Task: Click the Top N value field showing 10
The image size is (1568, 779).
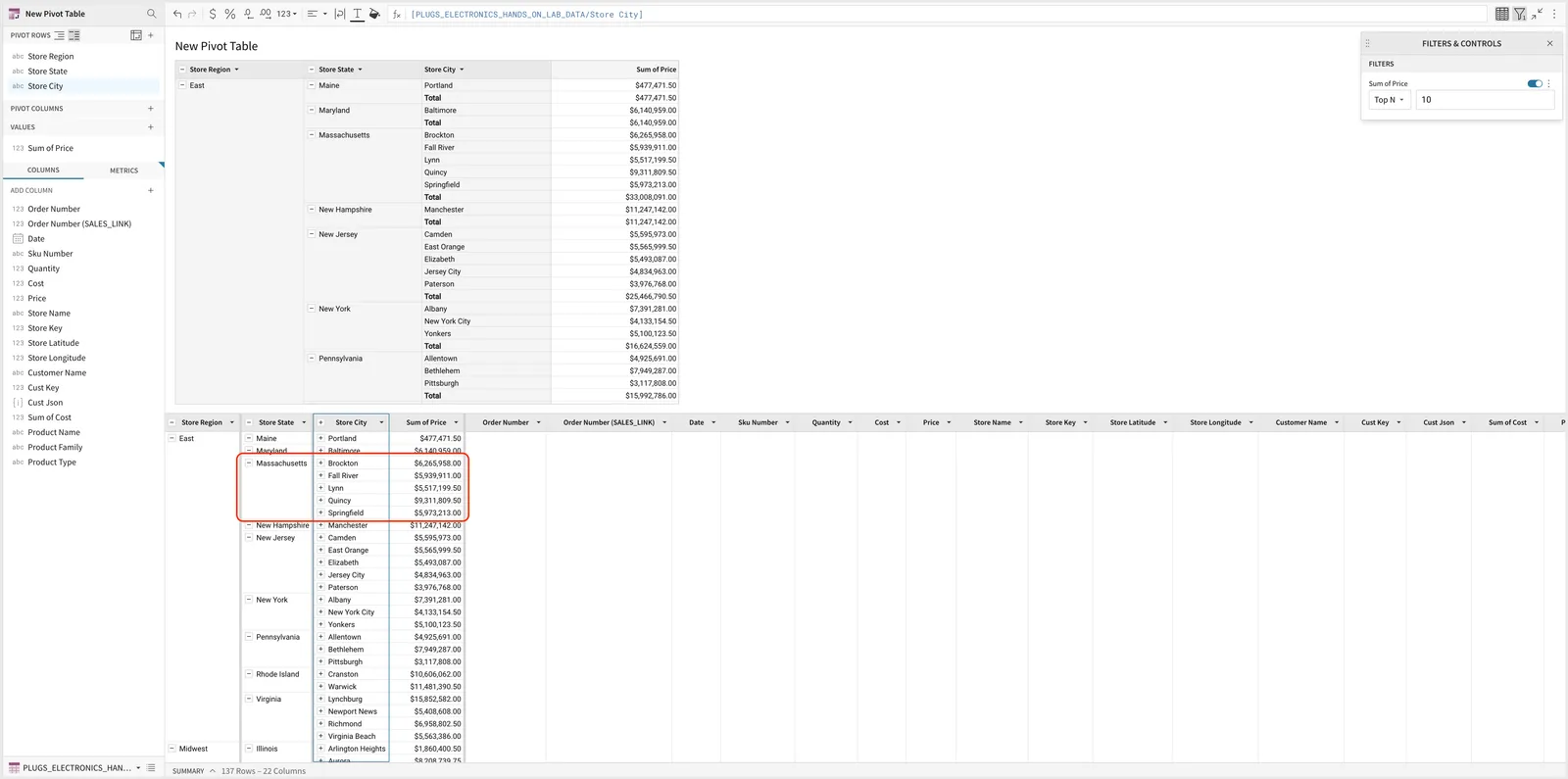Action: [x=1485, y=100]
